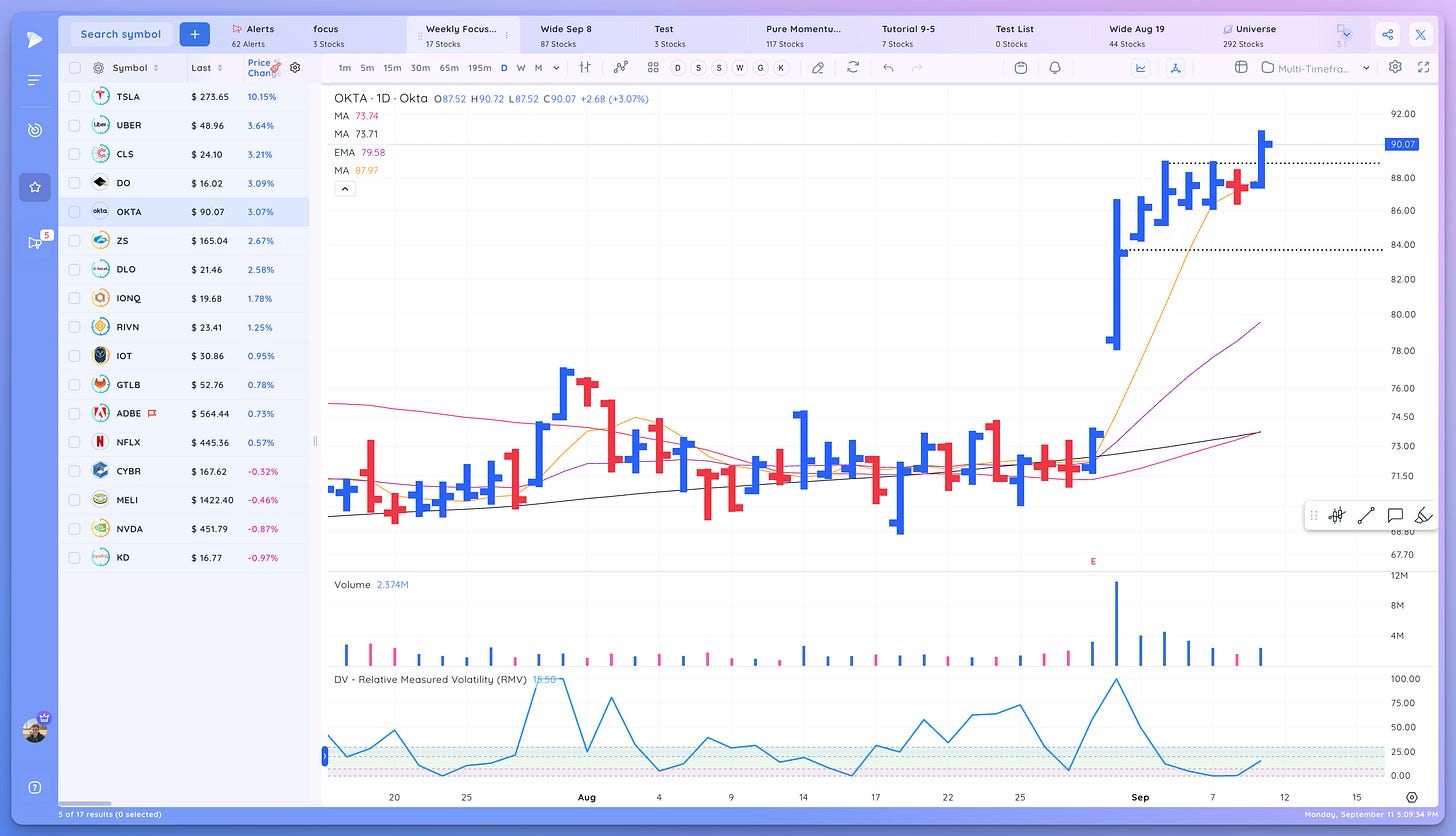Click the fullscreen expand icon
This screenshot has width=1456, height=836.
(x=1424, y=67)
